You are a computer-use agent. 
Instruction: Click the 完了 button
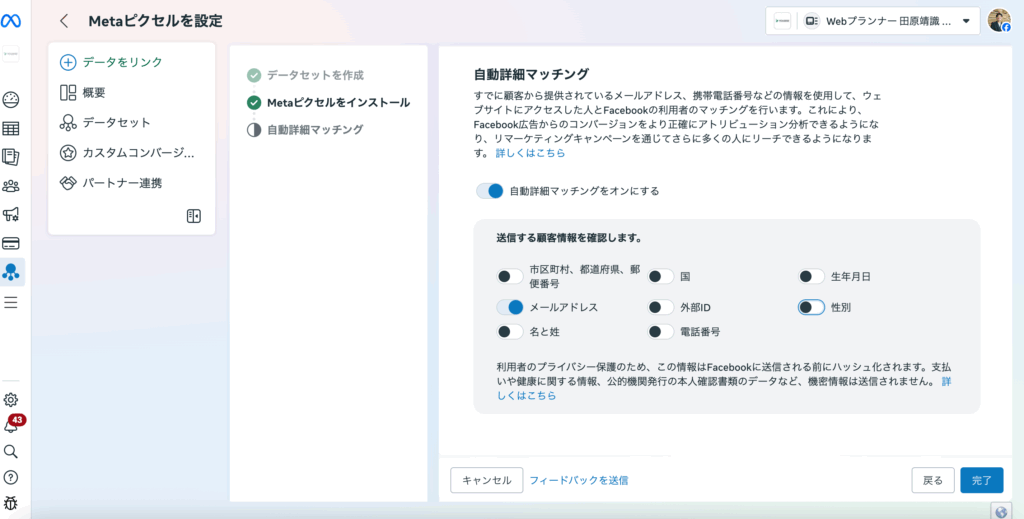[x=981, y=480]
